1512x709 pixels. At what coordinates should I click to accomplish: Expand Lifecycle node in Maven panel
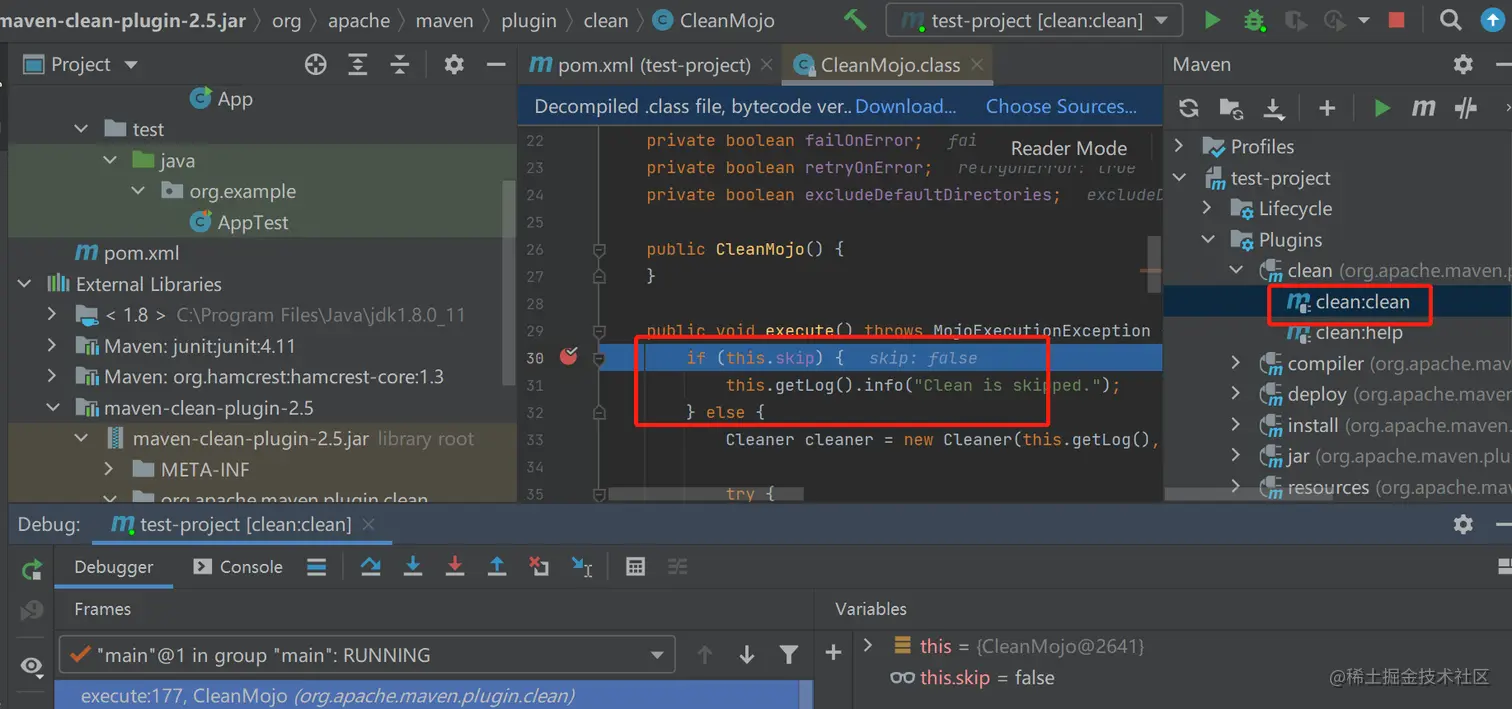(x=1207, y=209)
